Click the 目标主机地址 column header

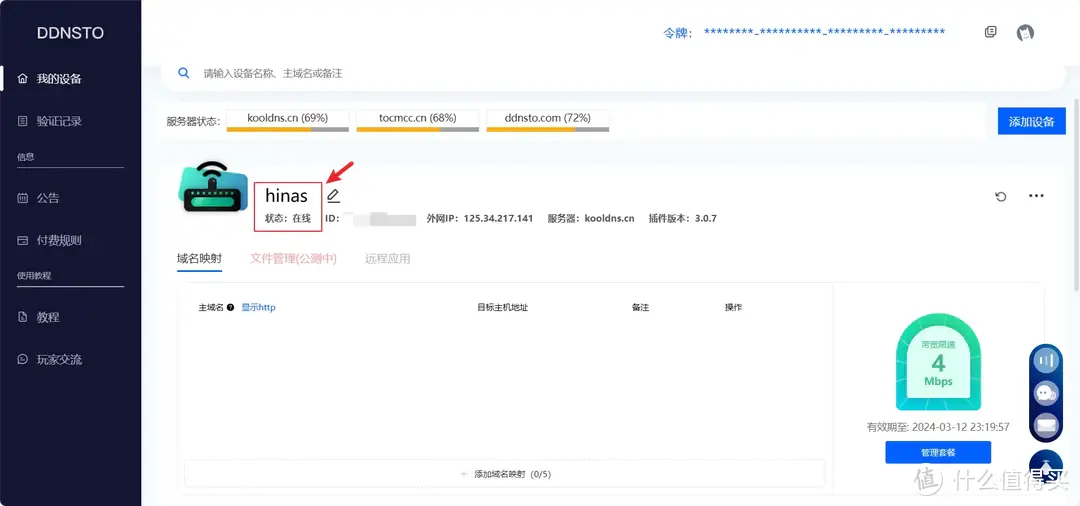(502, 308)
